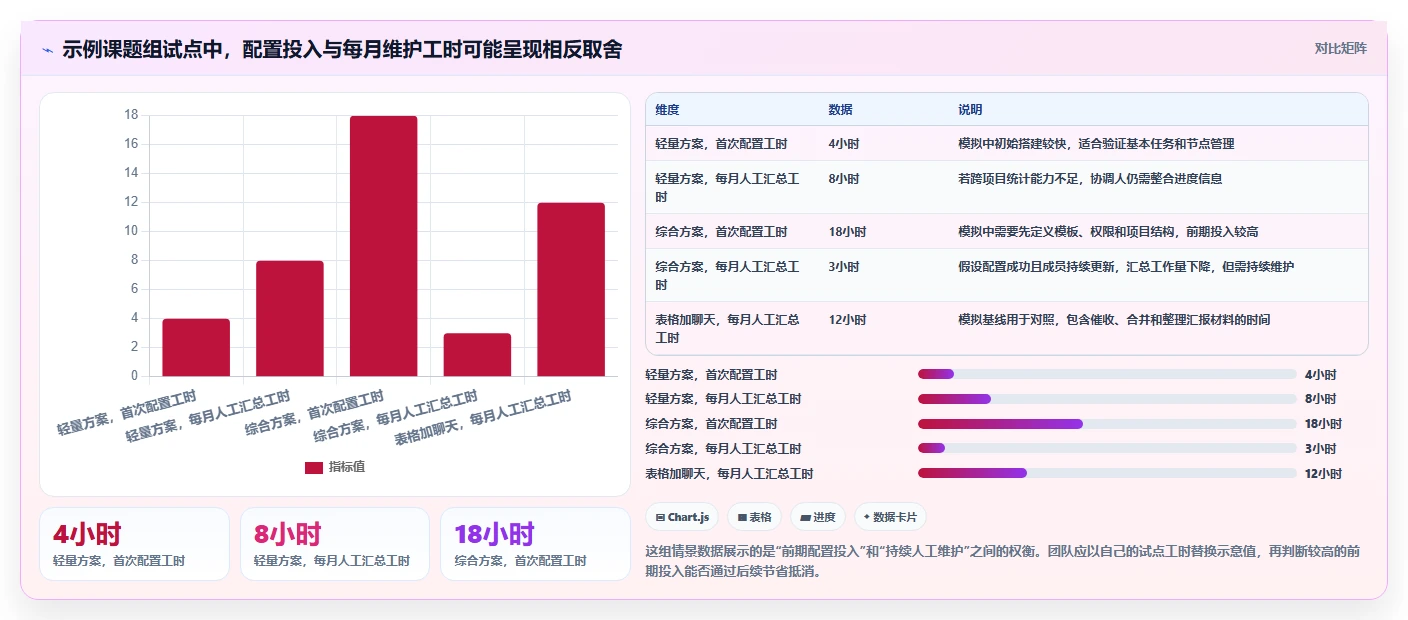Click the red 指标值 legend swatch
The width and height of the screenshot is (1408, 620).
tap(314, 467)
